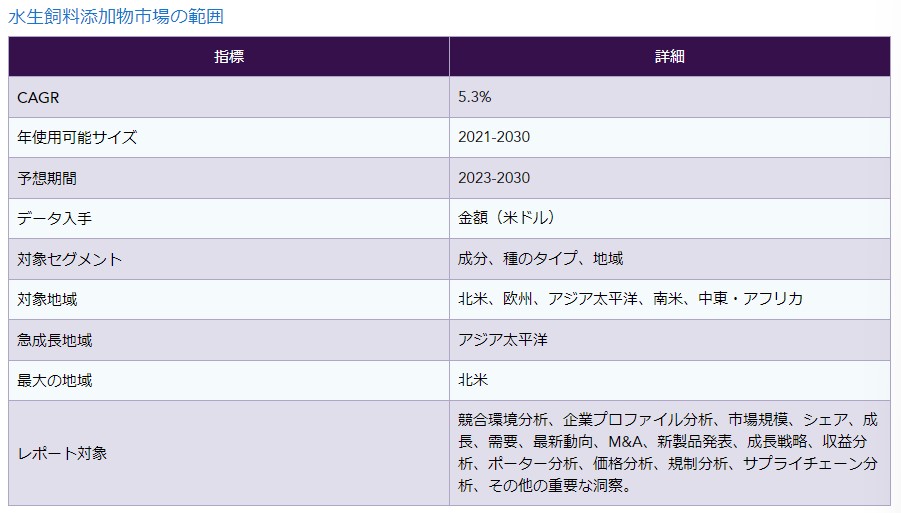
Task: Click アジア太平洋 in the 急成長地域 row
Action: coord(503,340)
